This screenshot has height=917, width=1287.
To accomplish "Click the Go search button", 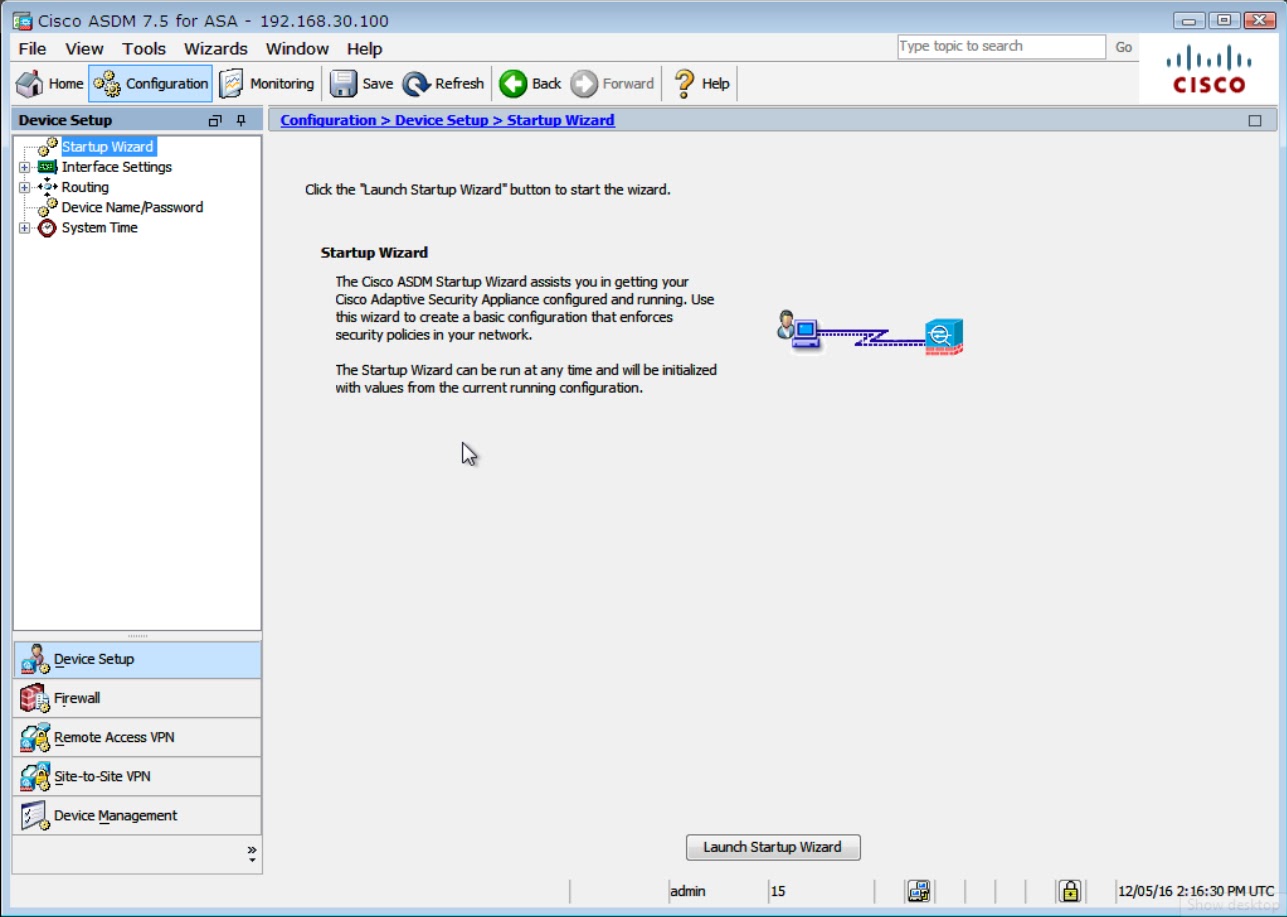I will [1124, 47].
